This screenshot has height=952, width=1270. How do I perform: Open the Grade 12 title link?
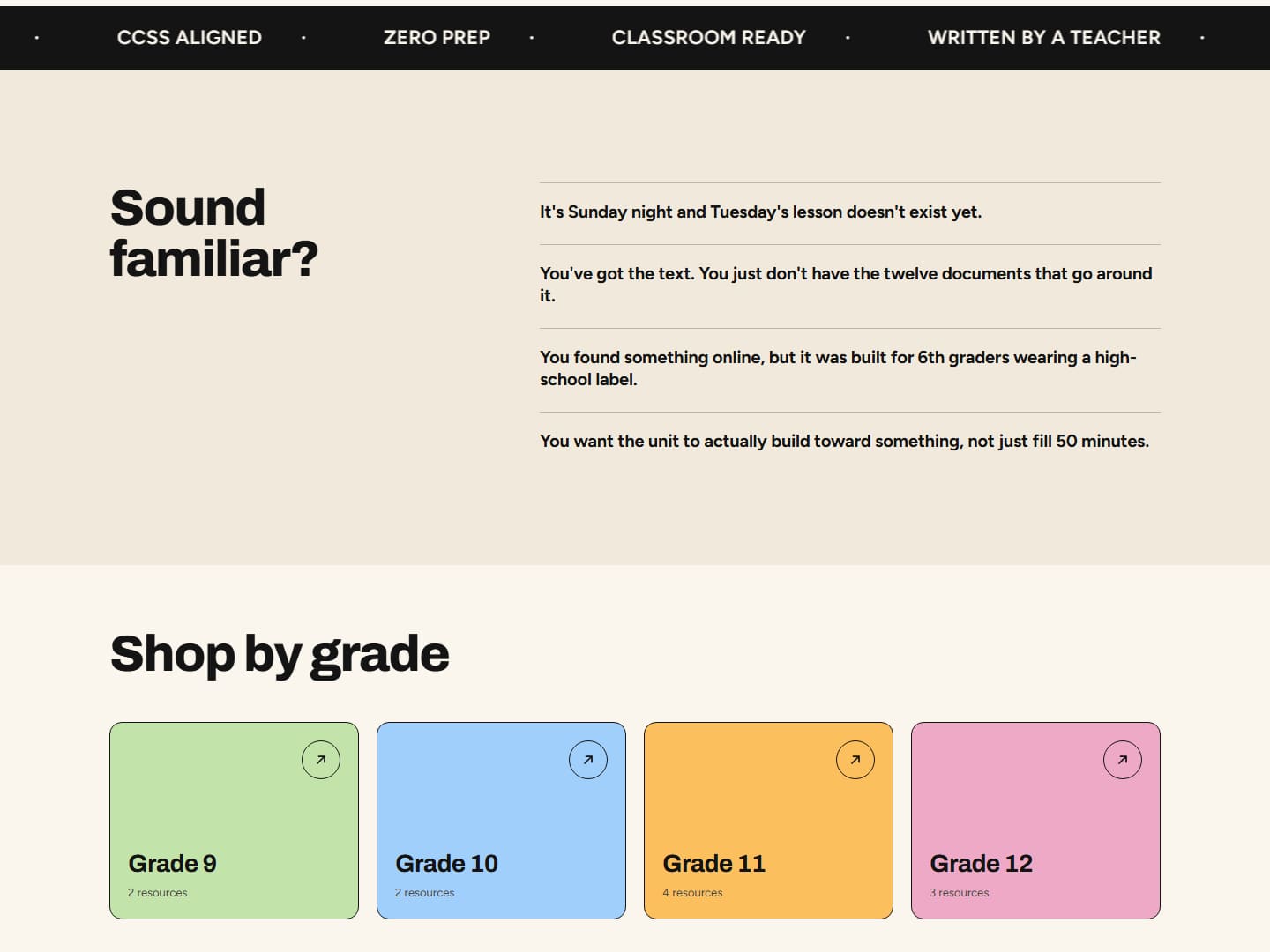click(981, 863)
